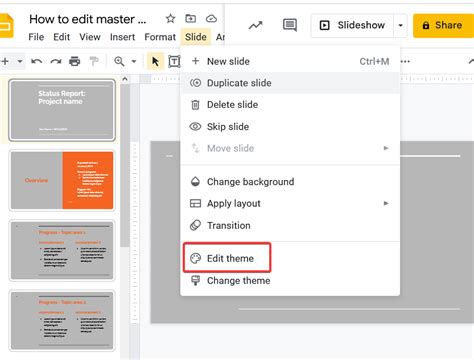Open the zoom level dropdown arrow
The width and height of the screenshot is (474, 360).
[134, 61]
